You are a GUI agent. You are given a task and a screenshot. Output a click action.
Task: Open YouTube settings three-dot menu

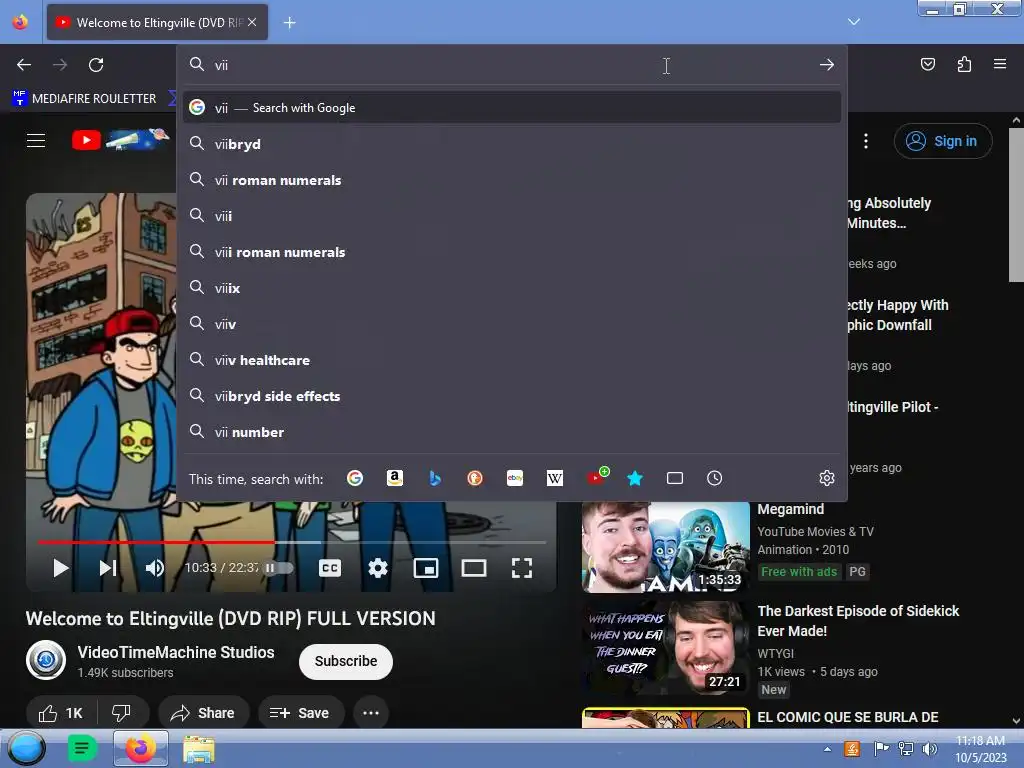coord(866,140)
